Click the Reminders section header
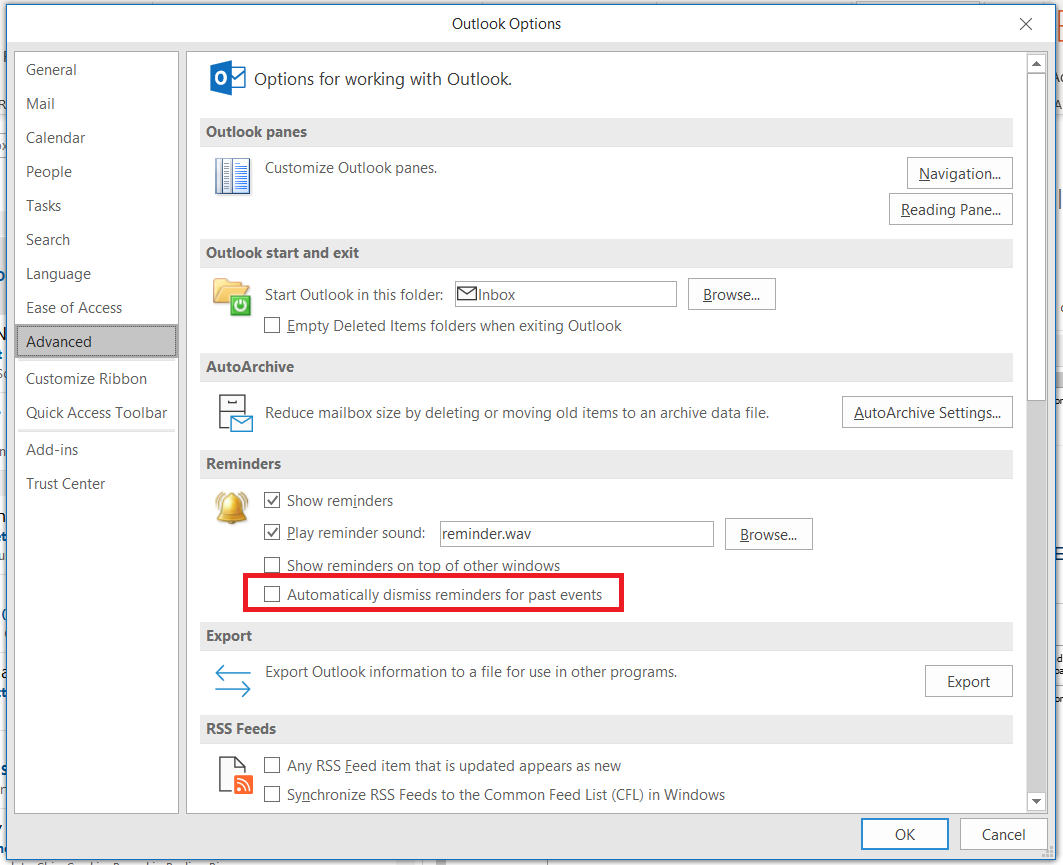This screenshot has height=865, width=1063. [x=606, y=464]
